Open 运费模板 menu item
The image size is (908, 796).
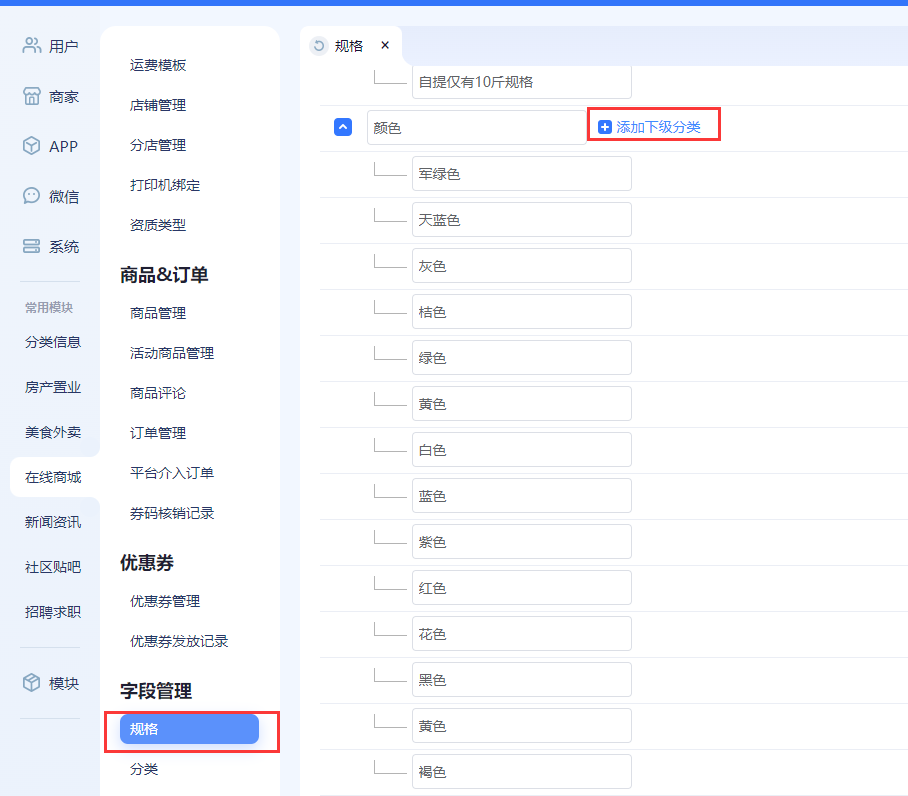(158, 65)
